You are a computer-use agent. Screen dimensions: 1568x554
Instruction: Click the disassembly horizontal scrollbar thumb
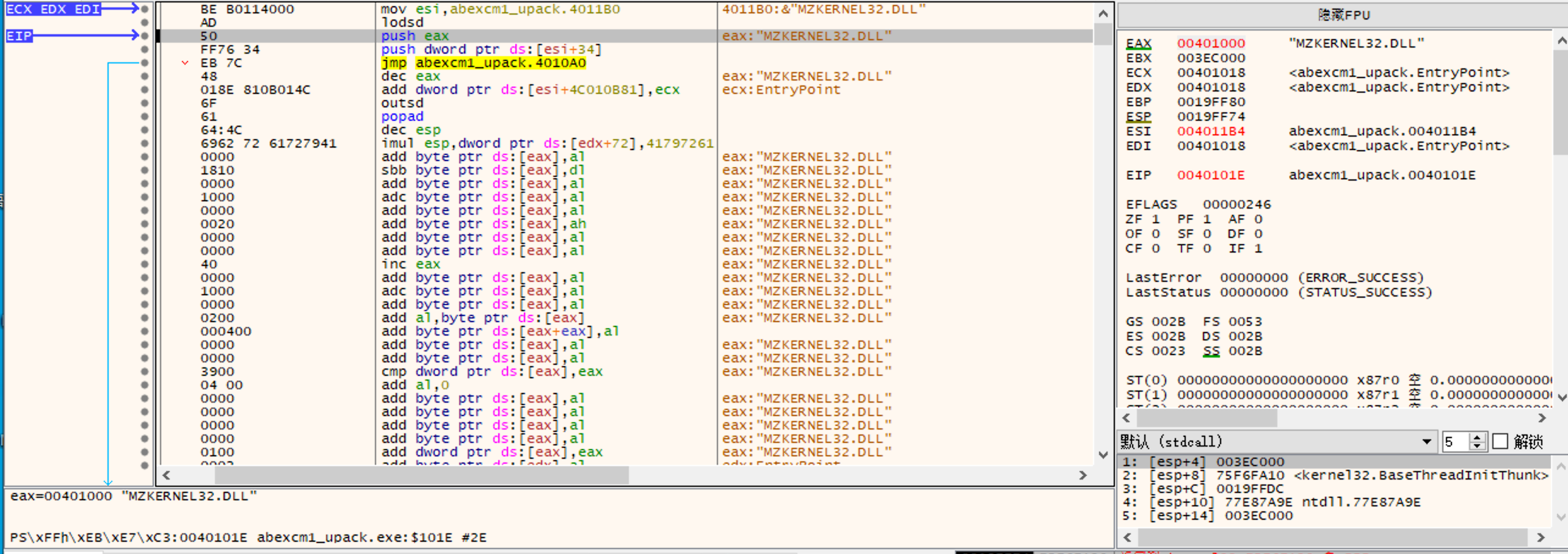(x=421, y=475)
